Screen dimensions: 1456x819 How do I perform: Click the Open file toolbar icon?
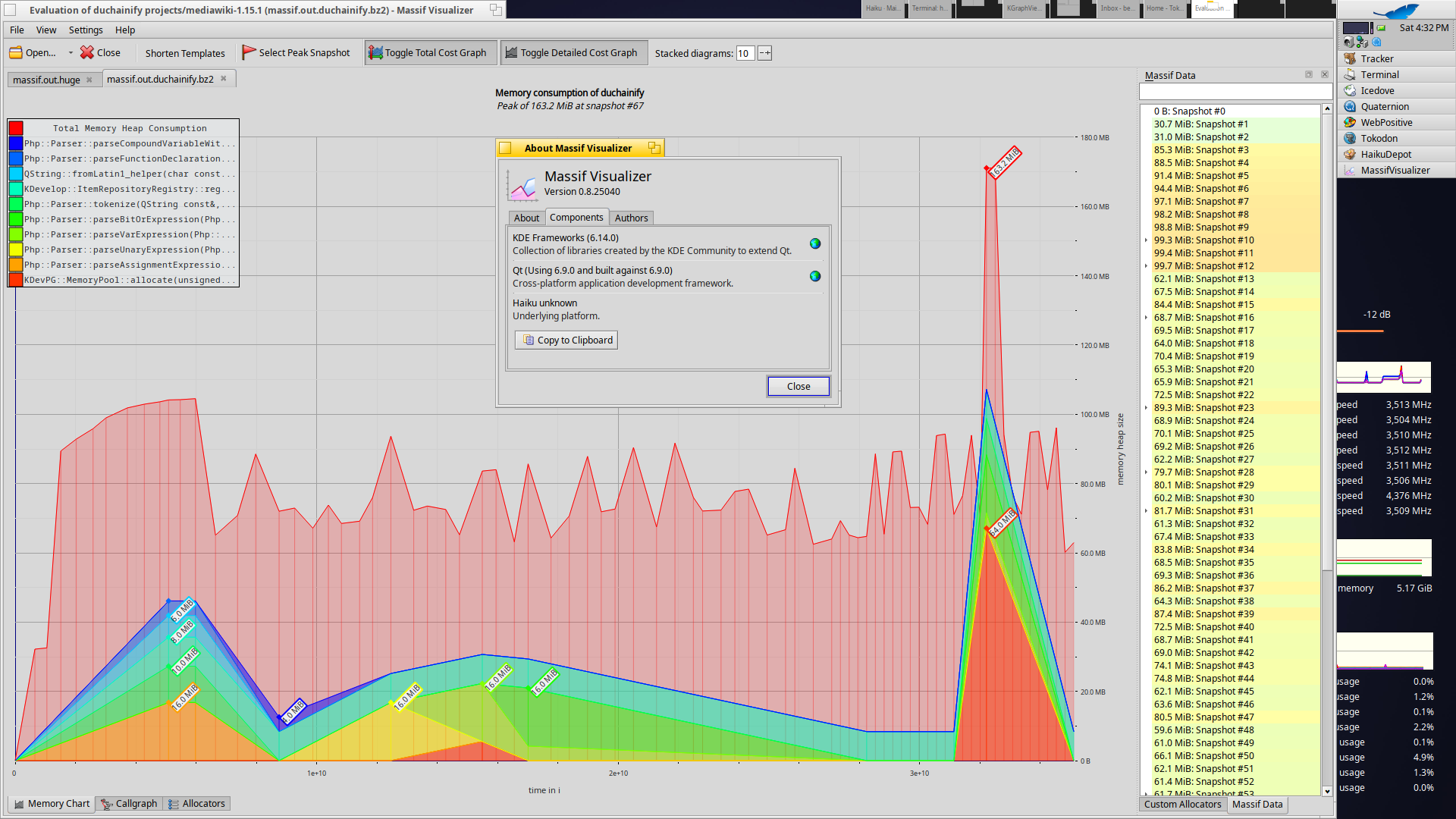click(x=16, y=53)
